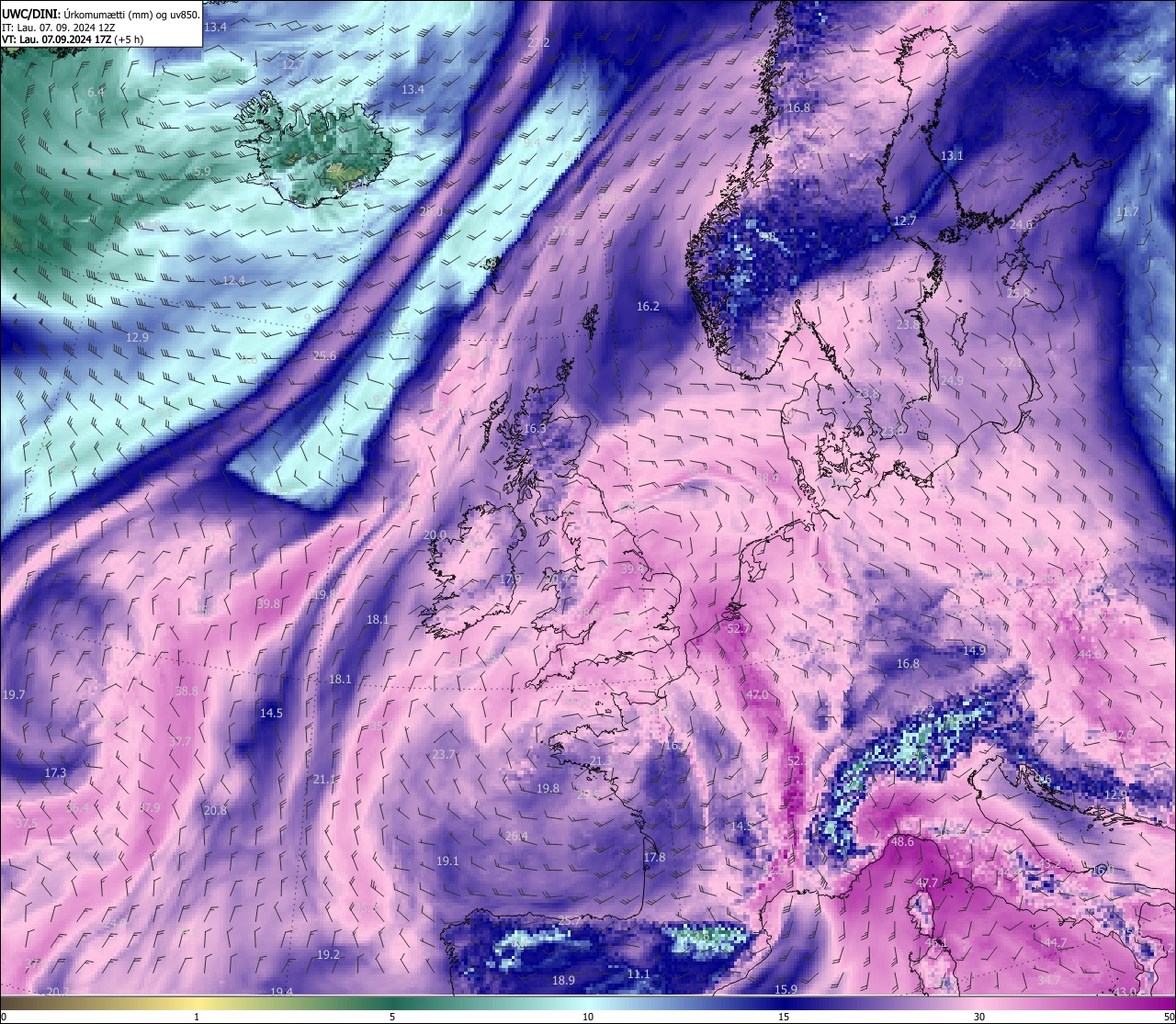Click the 47.0 value over Belgium

(x=757, y=694)
